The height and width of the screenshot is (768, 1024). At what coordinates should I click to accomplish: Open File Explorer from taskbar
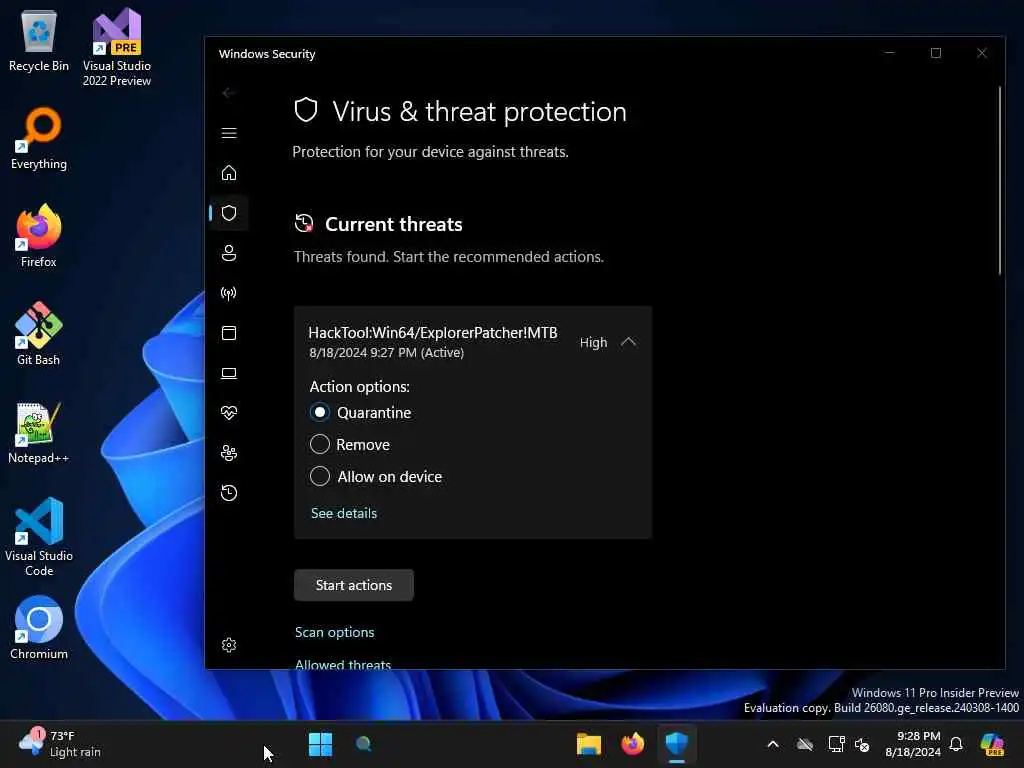coord(588,744)
